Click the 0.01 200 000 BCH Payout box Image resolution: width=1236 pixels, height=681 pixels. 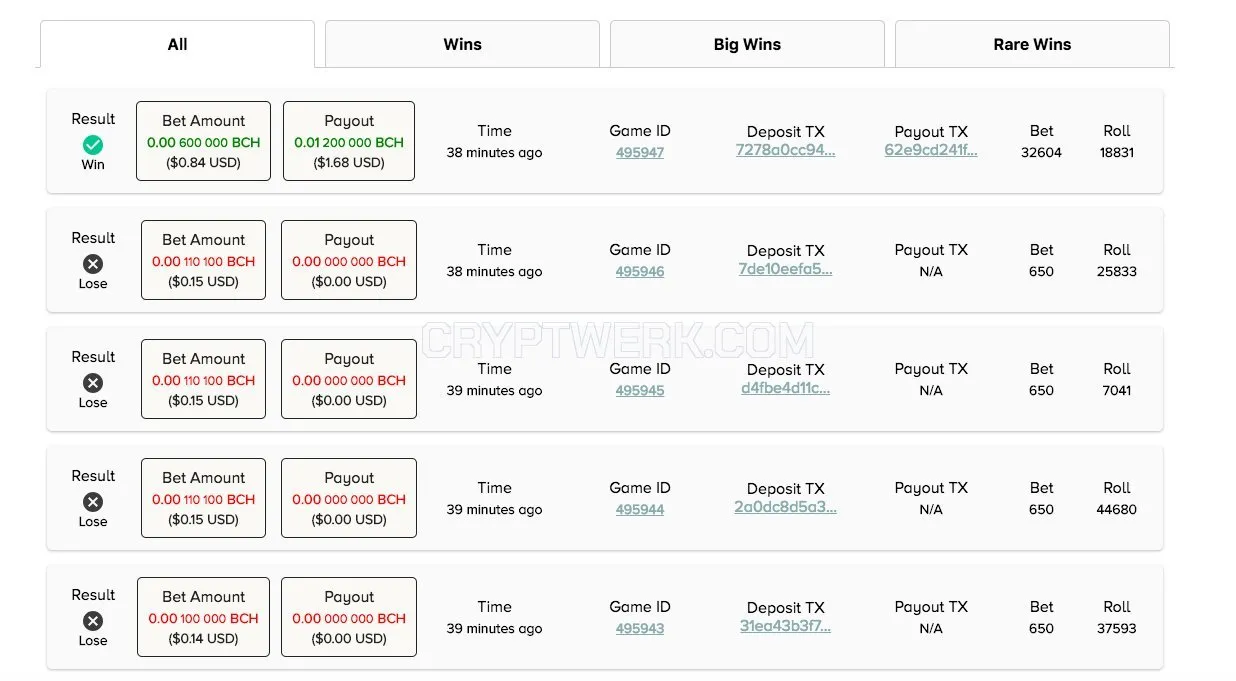pos(349,141)
